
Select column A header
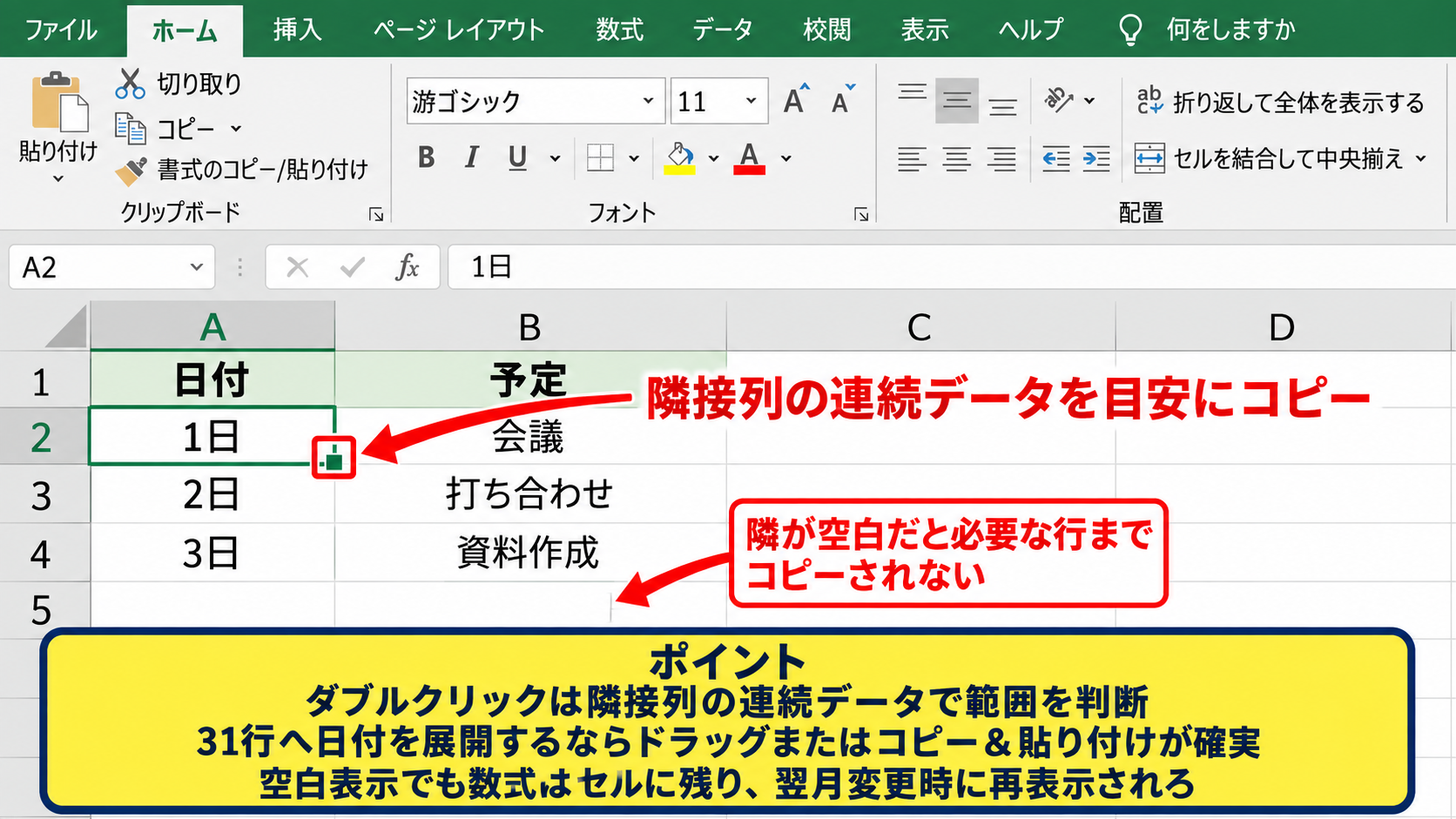pyautogui.click(x=212, y=326)
